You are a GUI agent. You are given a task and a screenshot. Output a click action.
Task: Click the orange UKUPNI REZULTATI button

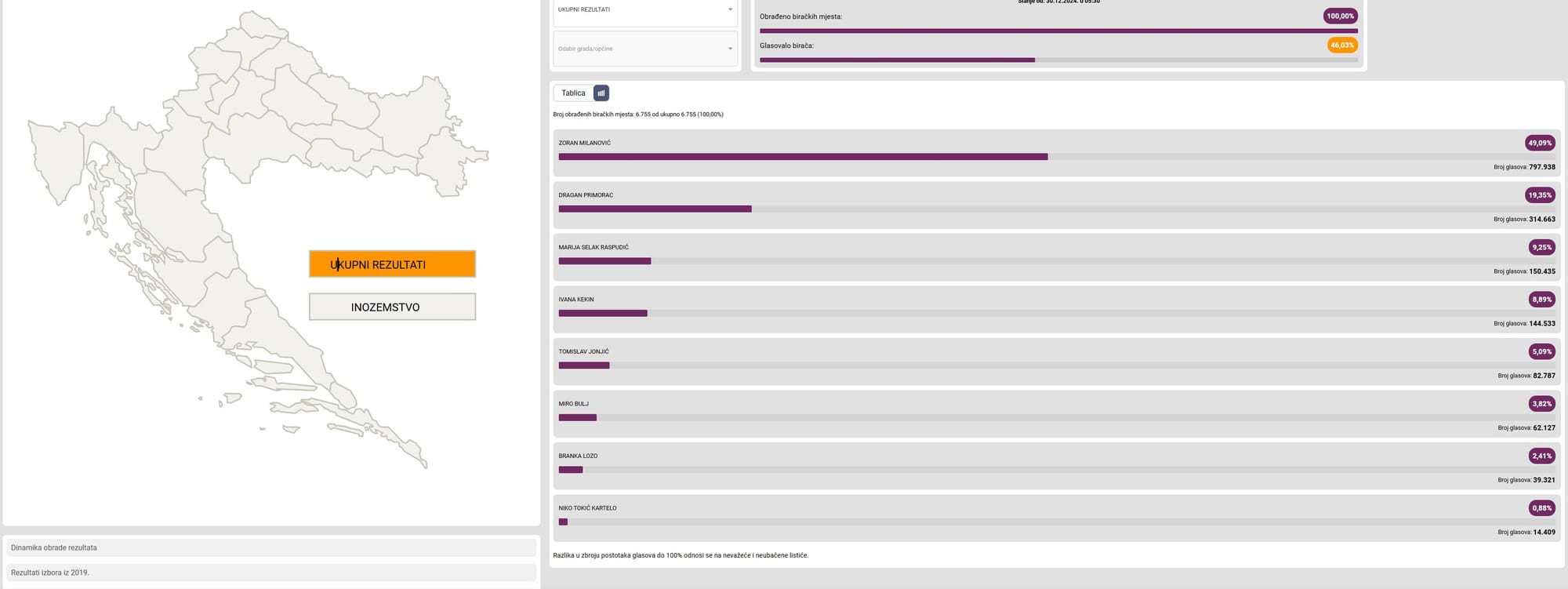[x=392, y=264]
